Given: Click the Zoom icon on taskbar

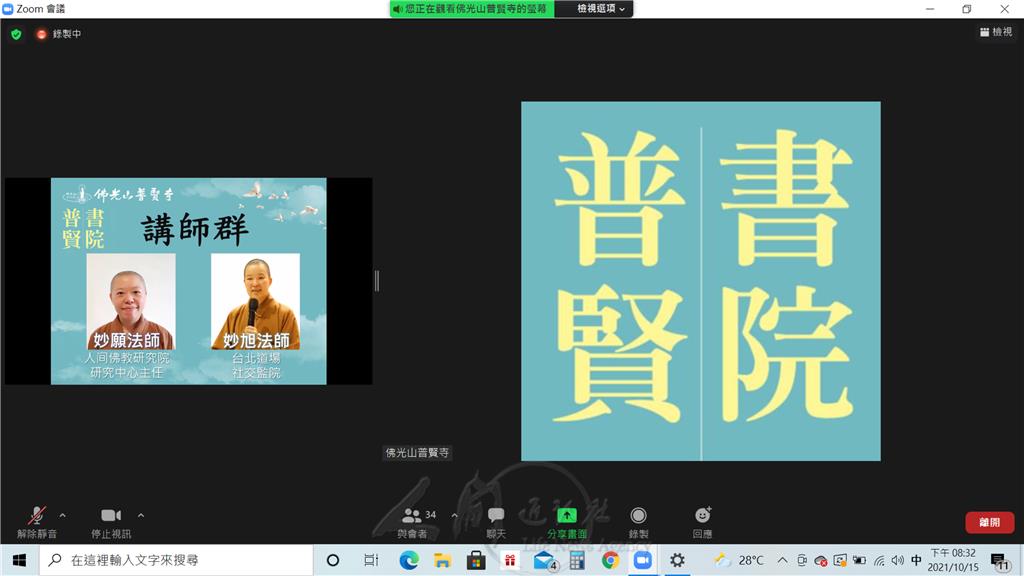Looking at the screenshot, I should click(x=643, y=560).
